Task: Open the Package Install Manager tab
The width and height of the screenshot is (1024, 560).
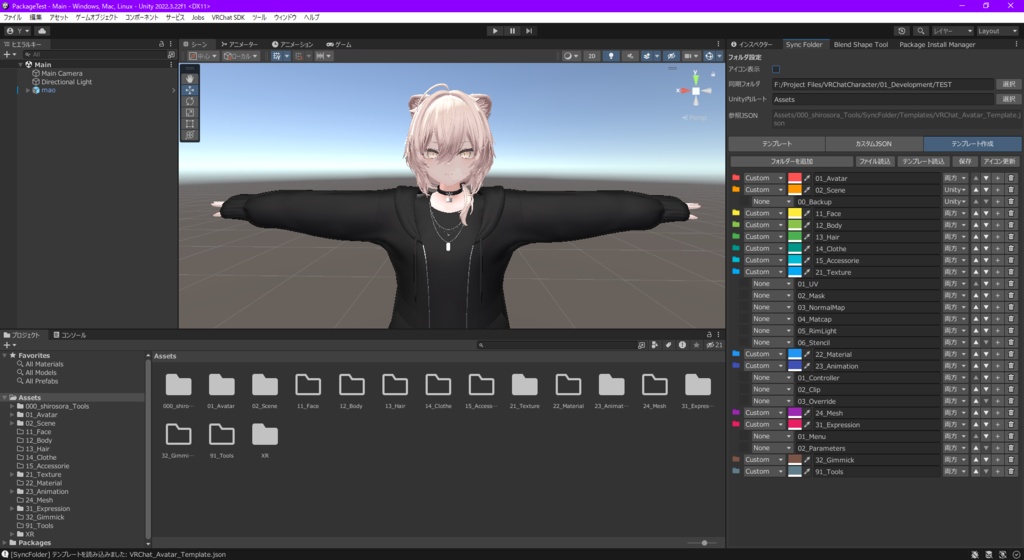Action: pyautogui.click(x=937, y=44)
